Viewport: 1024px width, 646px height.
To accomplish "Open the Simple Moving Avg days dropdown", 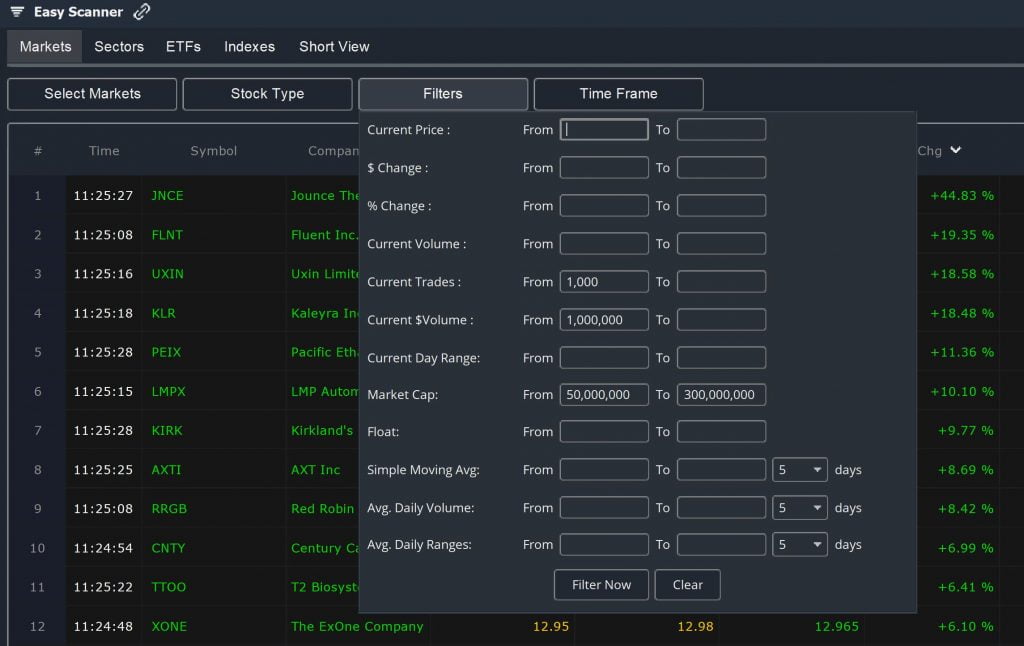I will [799, 470].
